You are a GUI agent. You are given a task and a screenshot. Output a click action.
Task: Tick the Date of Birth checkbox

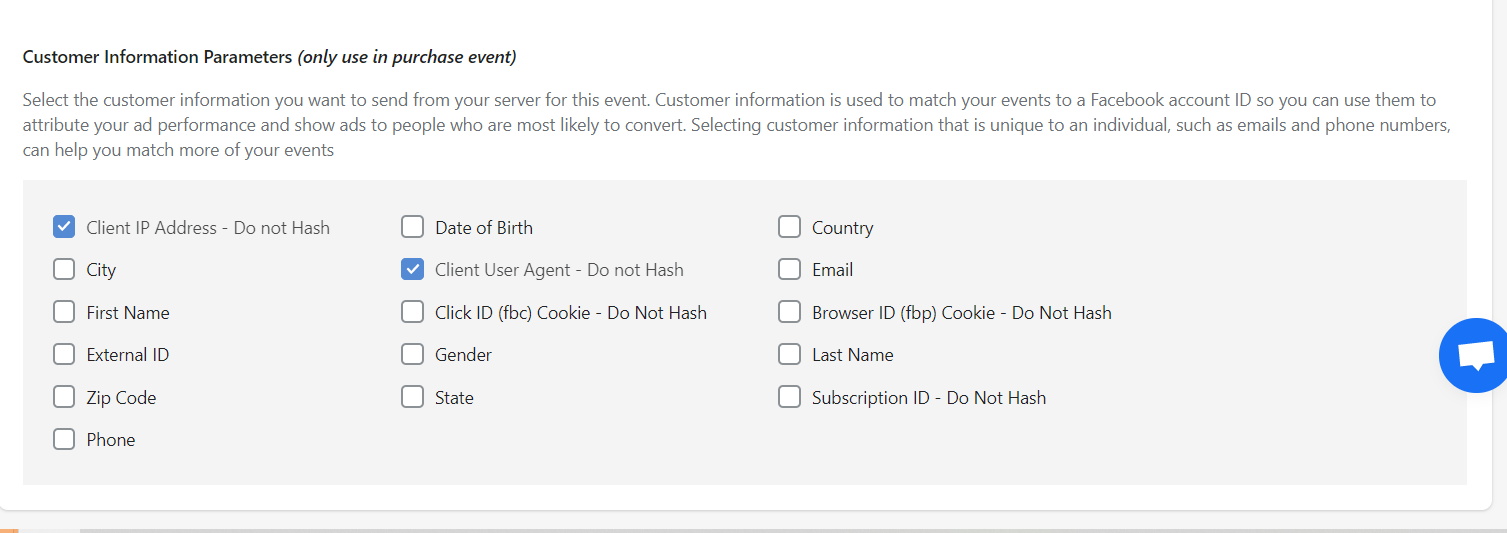pos(412,227)
